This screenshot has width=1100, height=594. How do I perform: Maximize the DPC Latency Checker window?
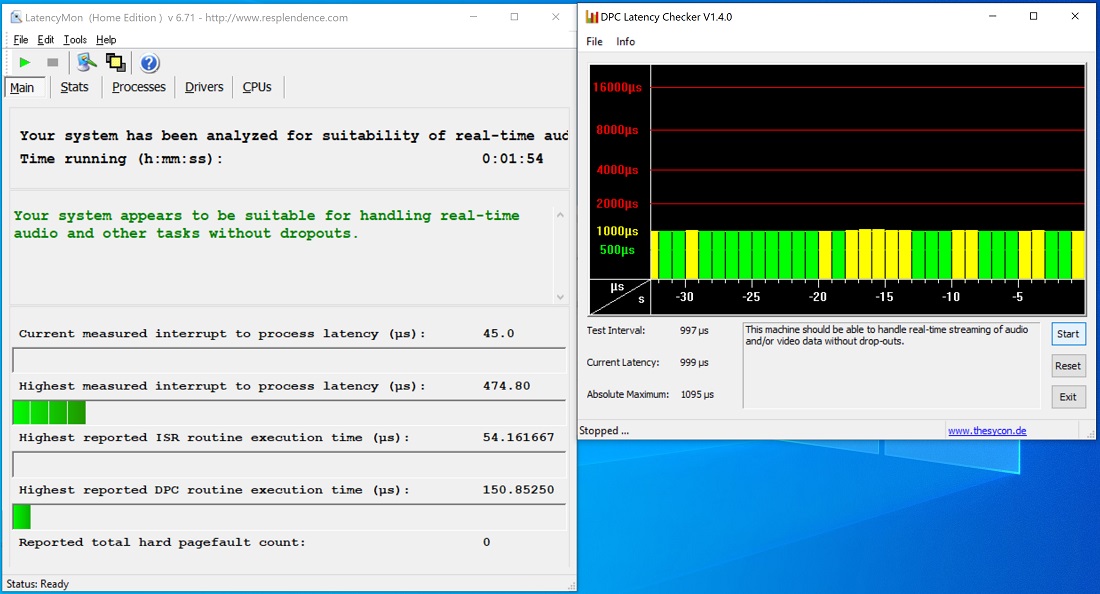1033,17
